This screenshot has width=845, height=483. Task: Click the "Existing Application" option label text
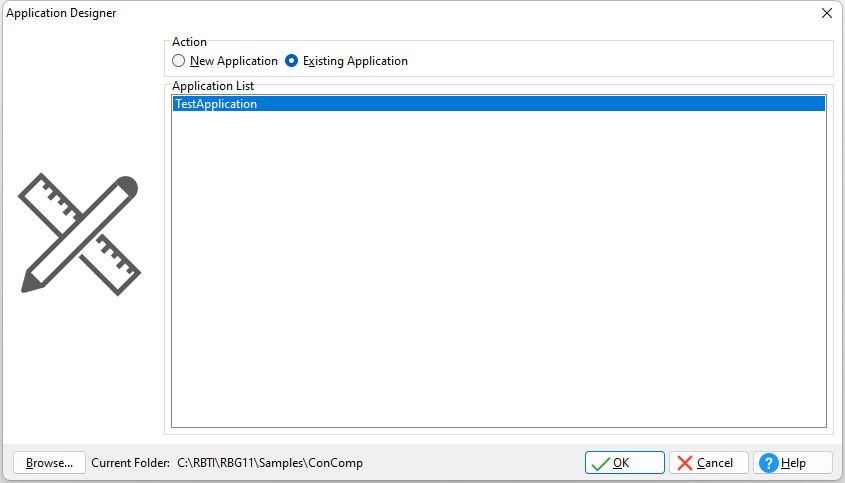pos(355,61)
